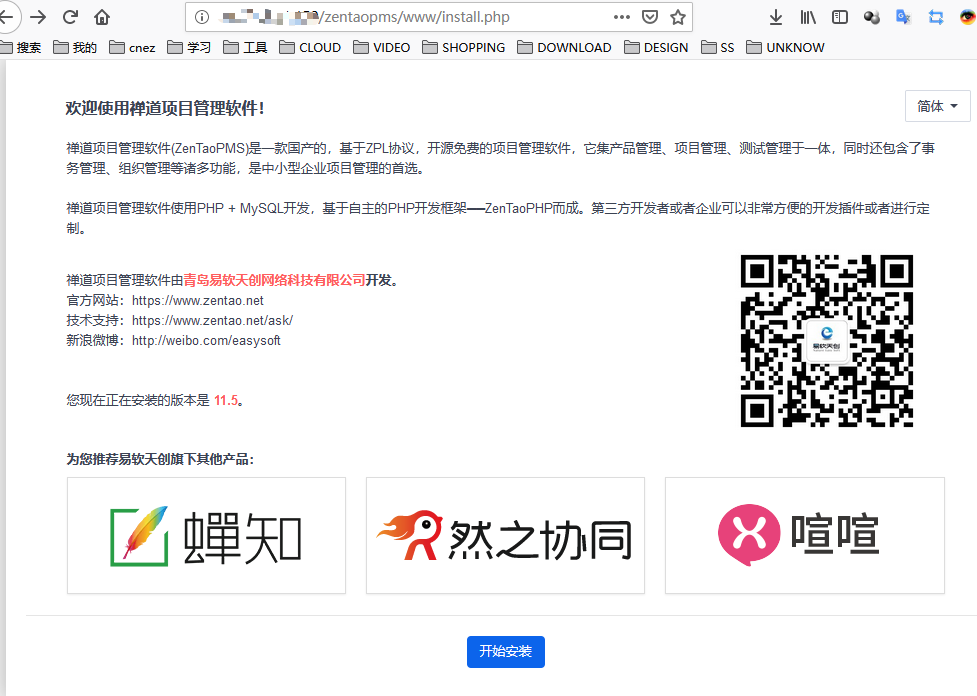Reload the install page
The image size is (977, 696).
point(70,17)
